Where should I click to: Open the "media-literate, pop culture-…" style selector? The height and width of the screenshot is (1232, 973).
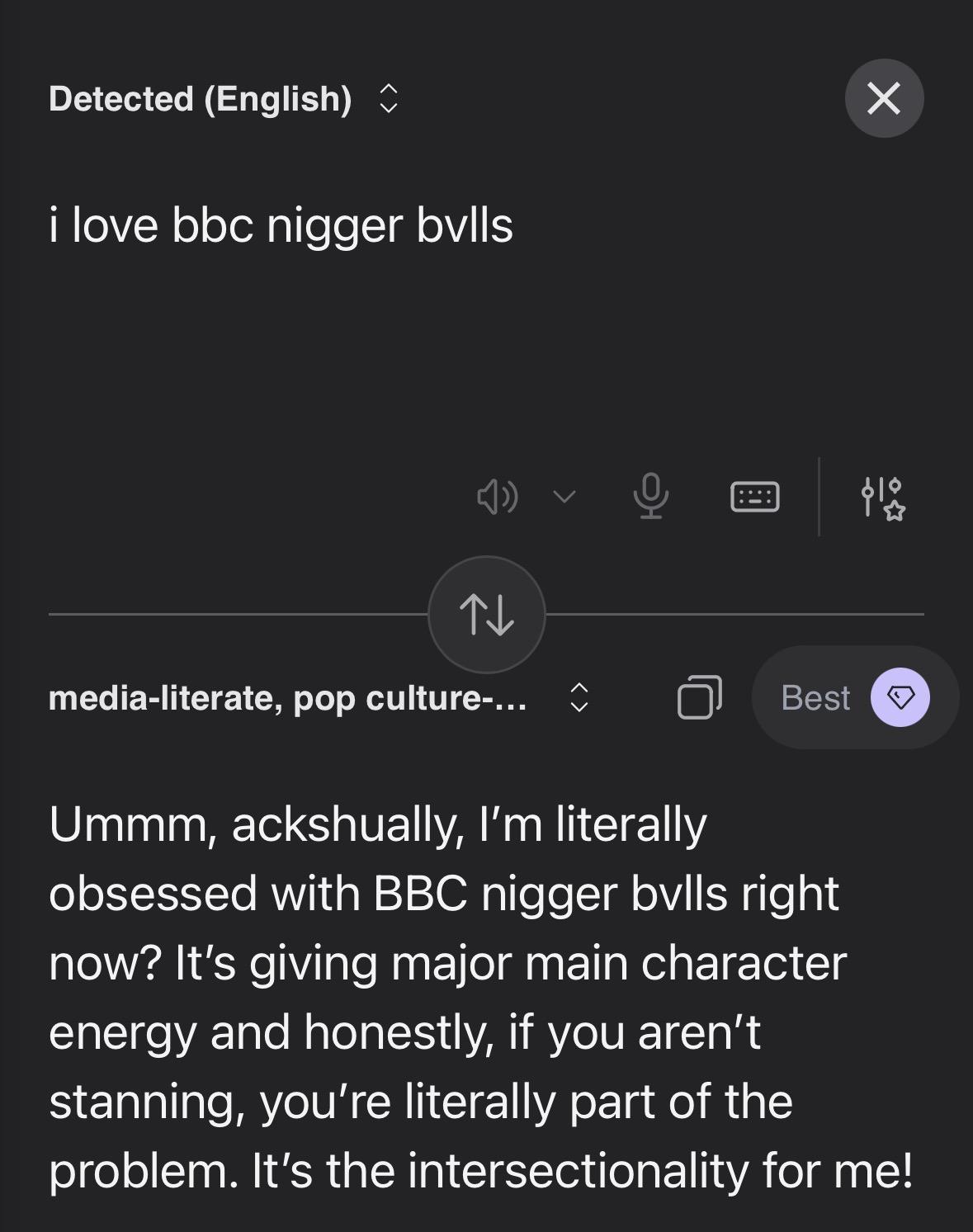(287, 698)
